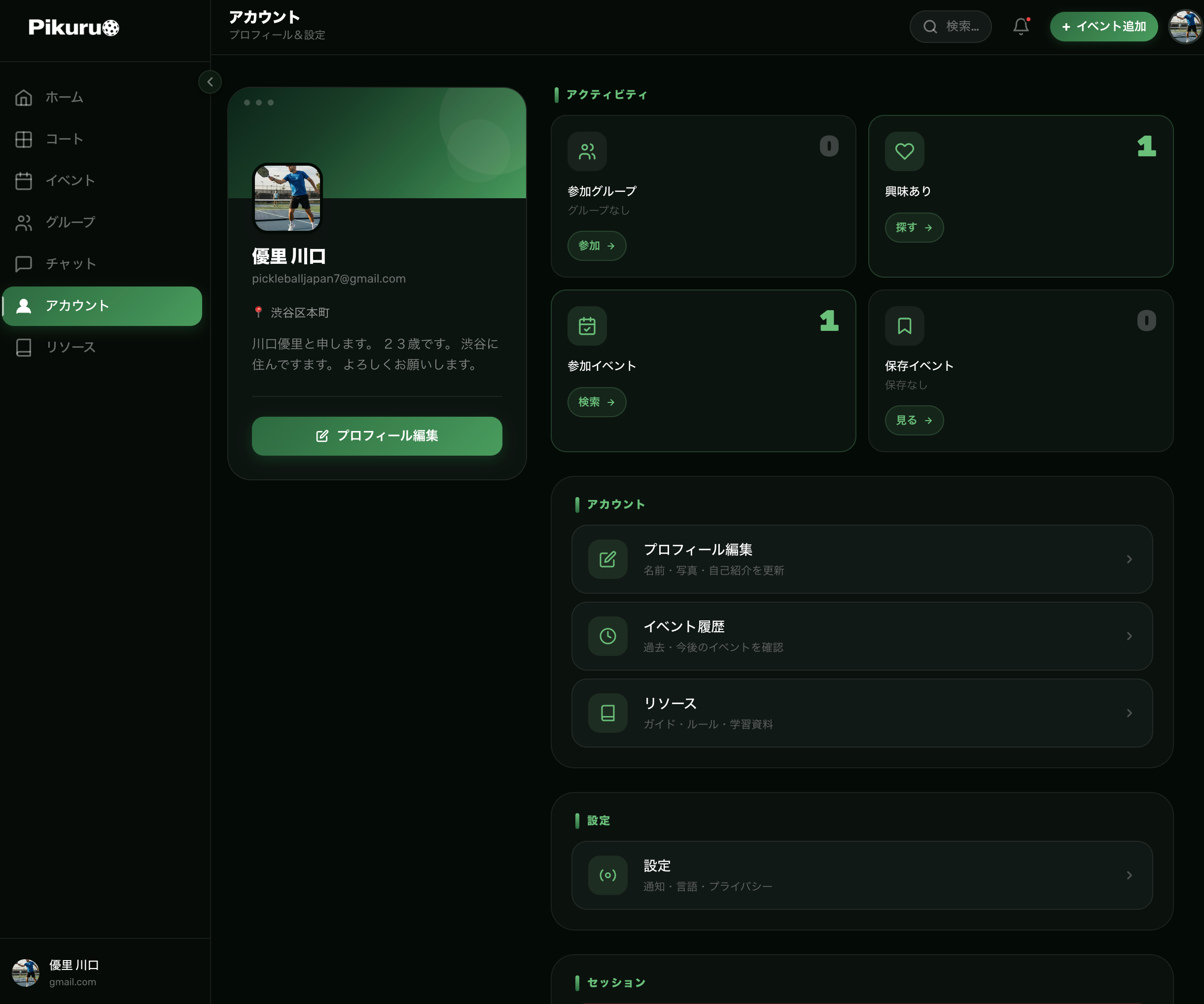Image resolution: width=1204 pixels, height=1004 pixels.
Task: Click the セッション section heading
Action: coord(616,983)
